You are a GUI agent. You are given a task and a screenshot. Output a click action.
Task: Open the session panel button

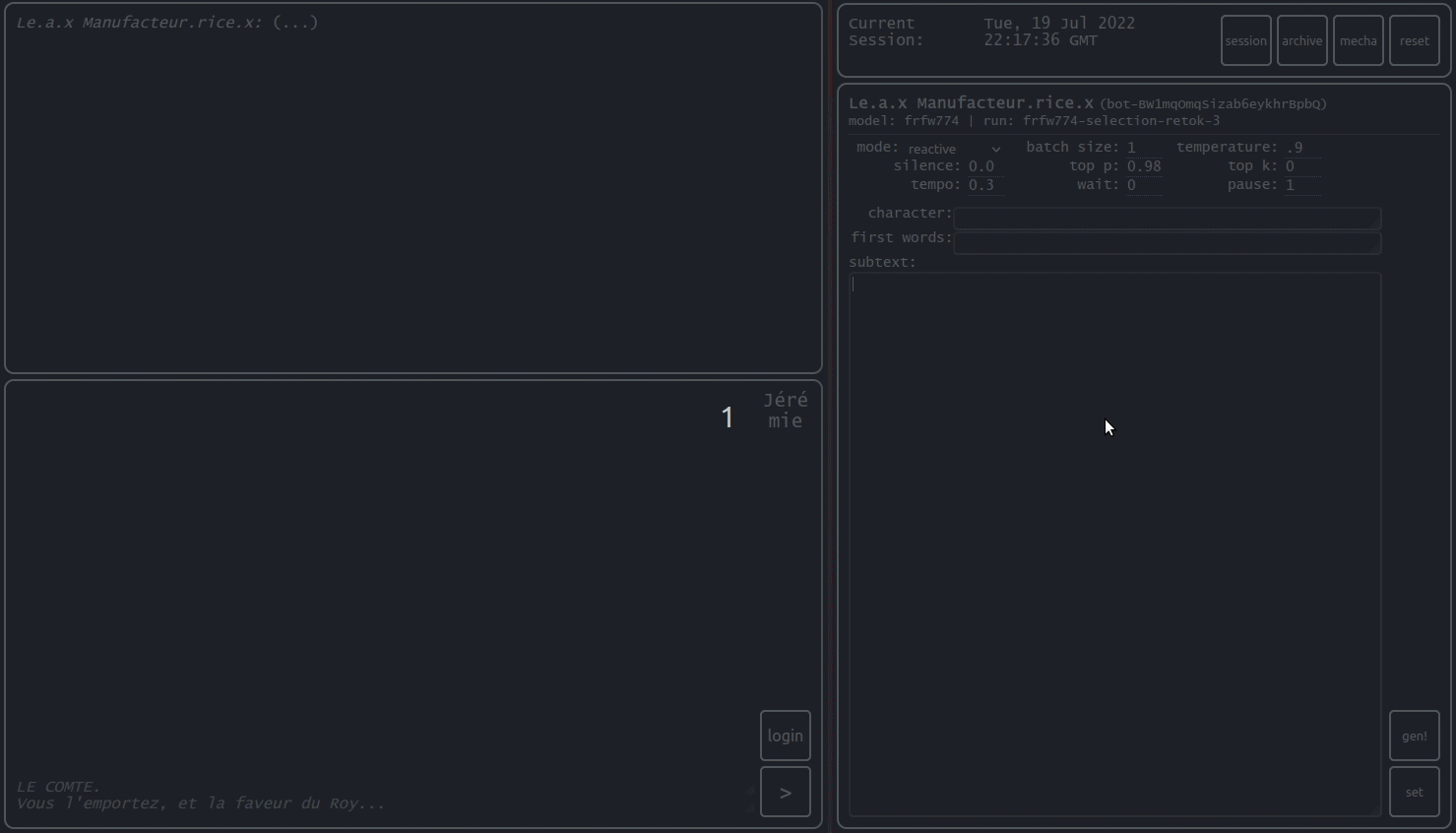point(1245,40)
